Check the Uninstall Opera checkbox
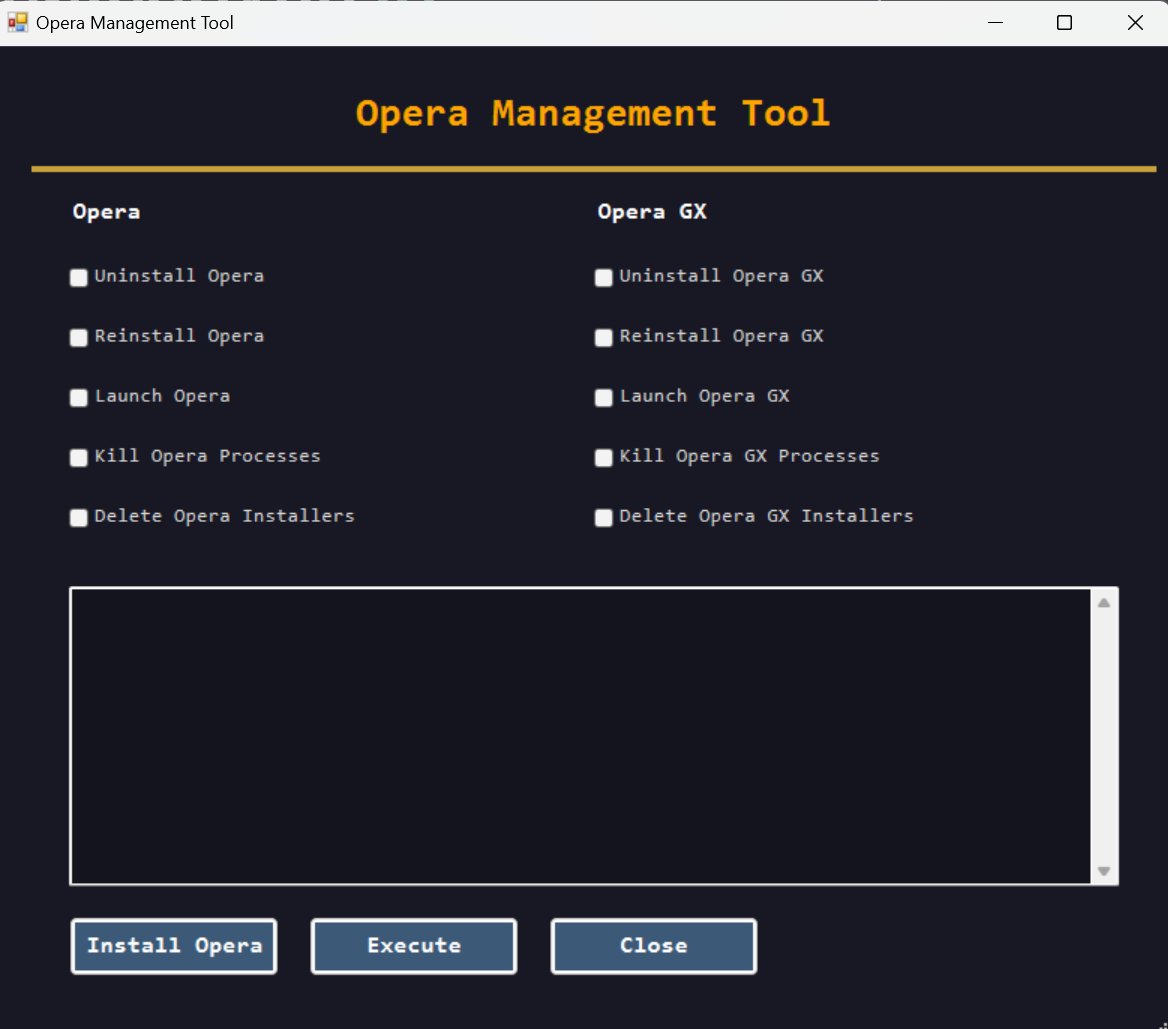The width and height of the screenshot is (1168, 1029). tap(79, 277)
